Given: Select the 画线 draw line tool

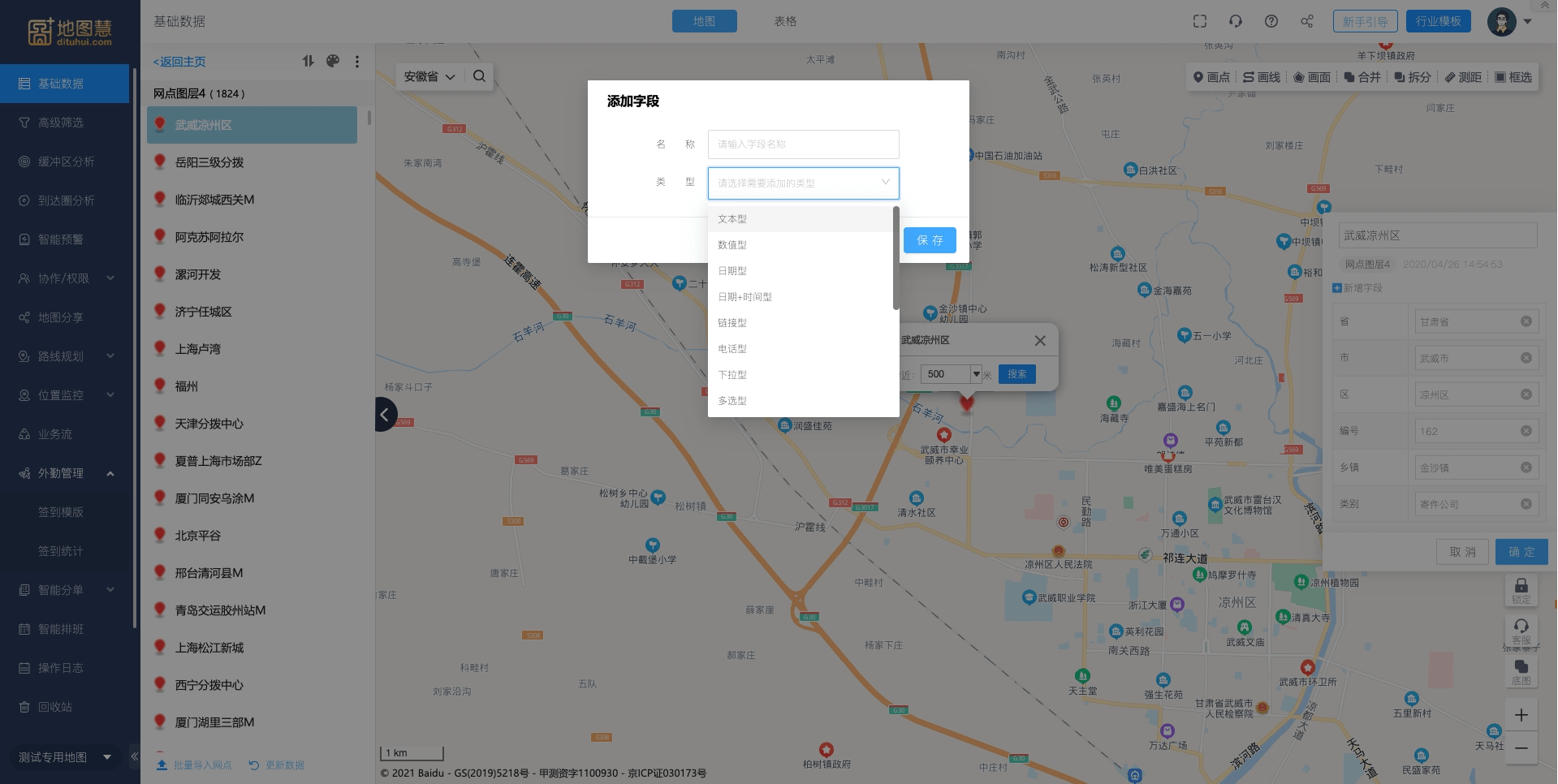Looking at the screenshot, I should pyautogui.click(x=1262, y=77).
